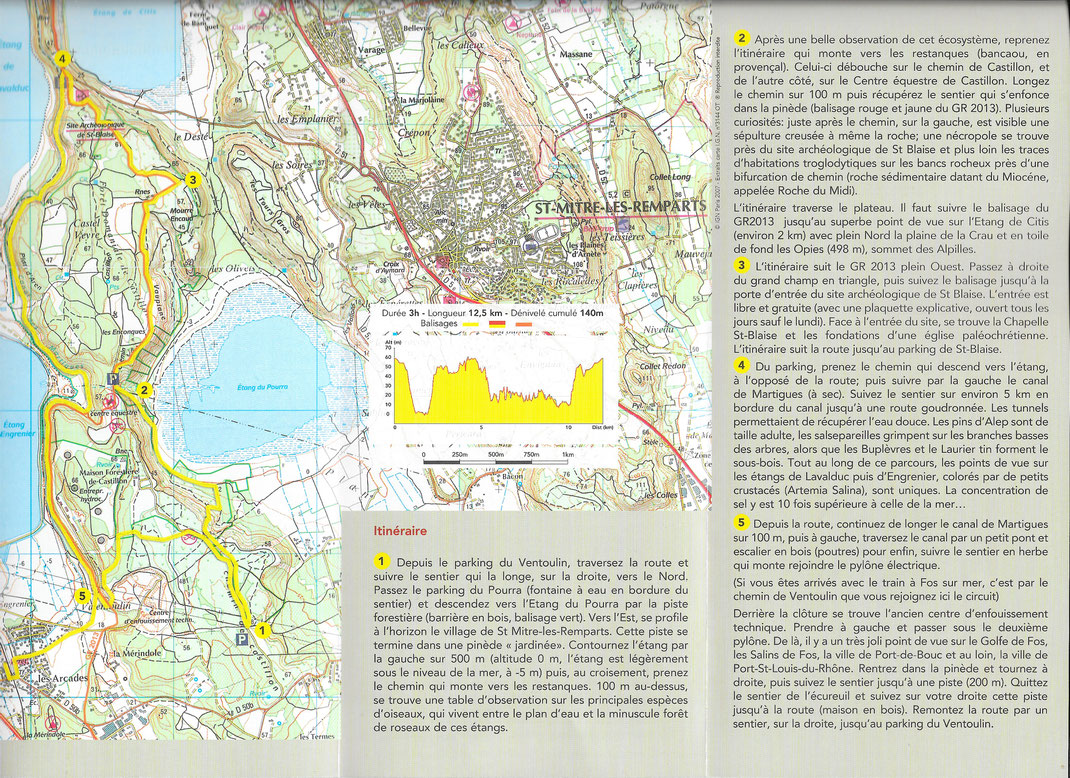Click the 'le Destet' map label
Viewport: 1070px width, 778px height.
pyautogui.click(x=191, y=136)
